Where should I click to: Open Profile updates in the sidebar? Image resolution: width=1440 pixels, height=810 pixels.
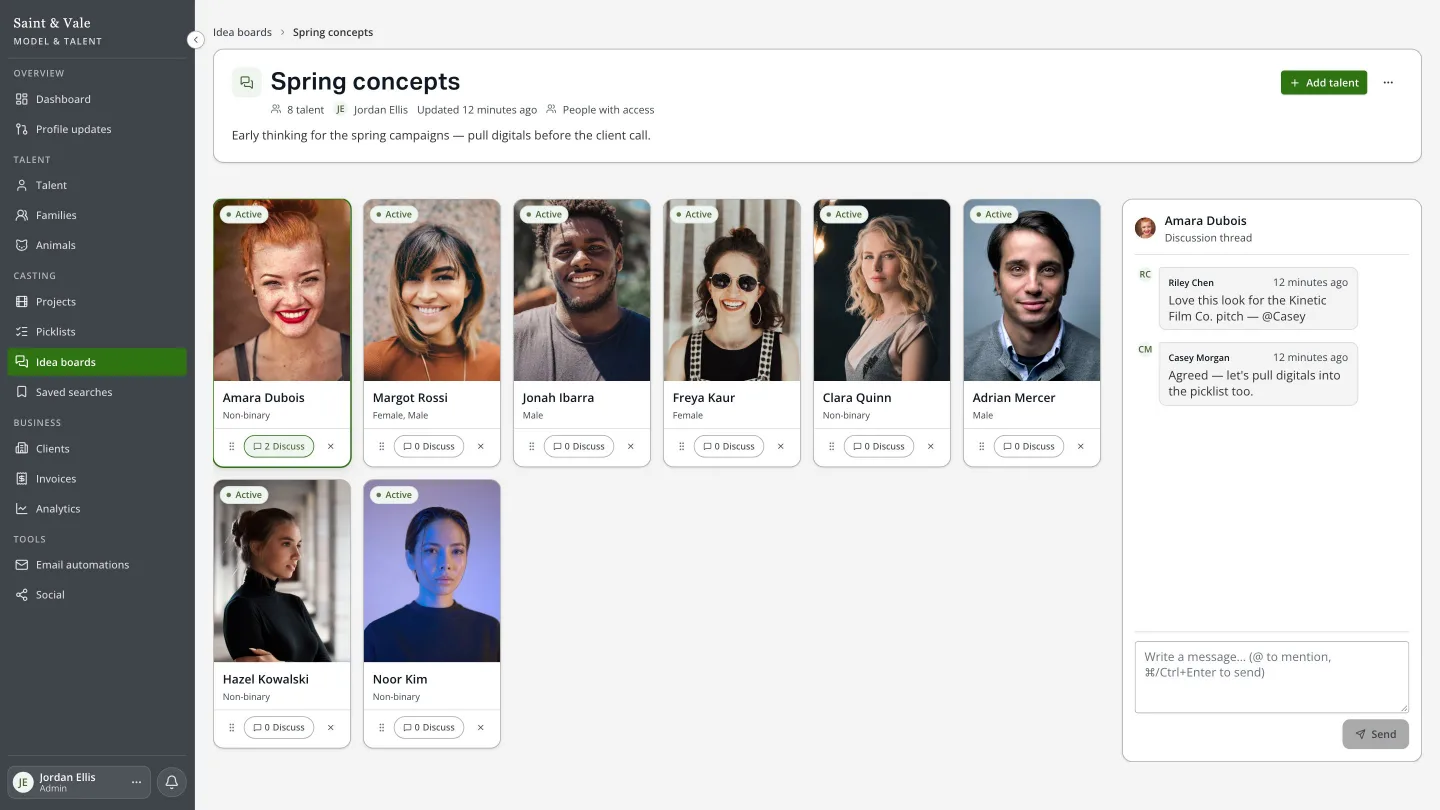point(97,129)
